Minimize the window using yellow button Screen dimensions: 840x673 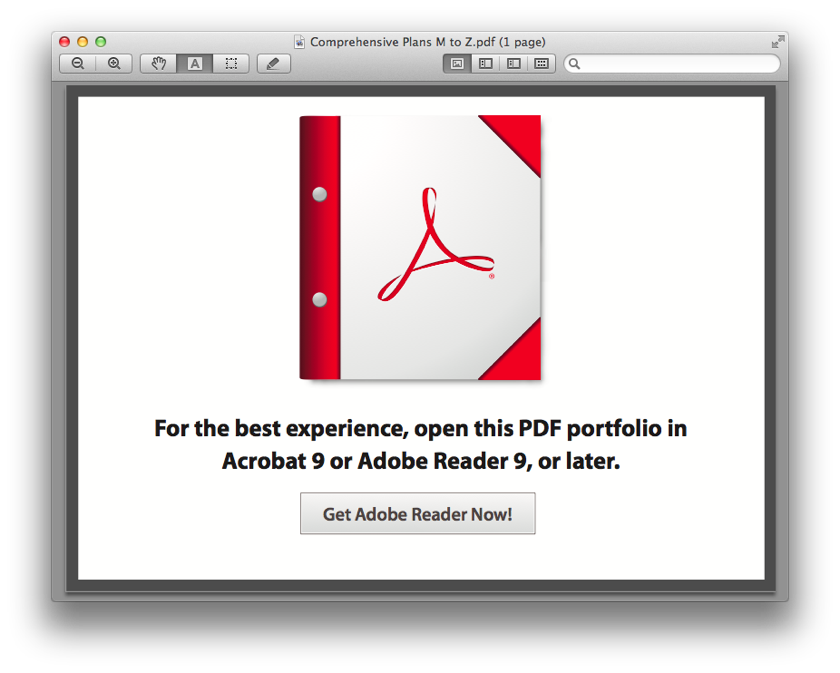coord(83,42)
